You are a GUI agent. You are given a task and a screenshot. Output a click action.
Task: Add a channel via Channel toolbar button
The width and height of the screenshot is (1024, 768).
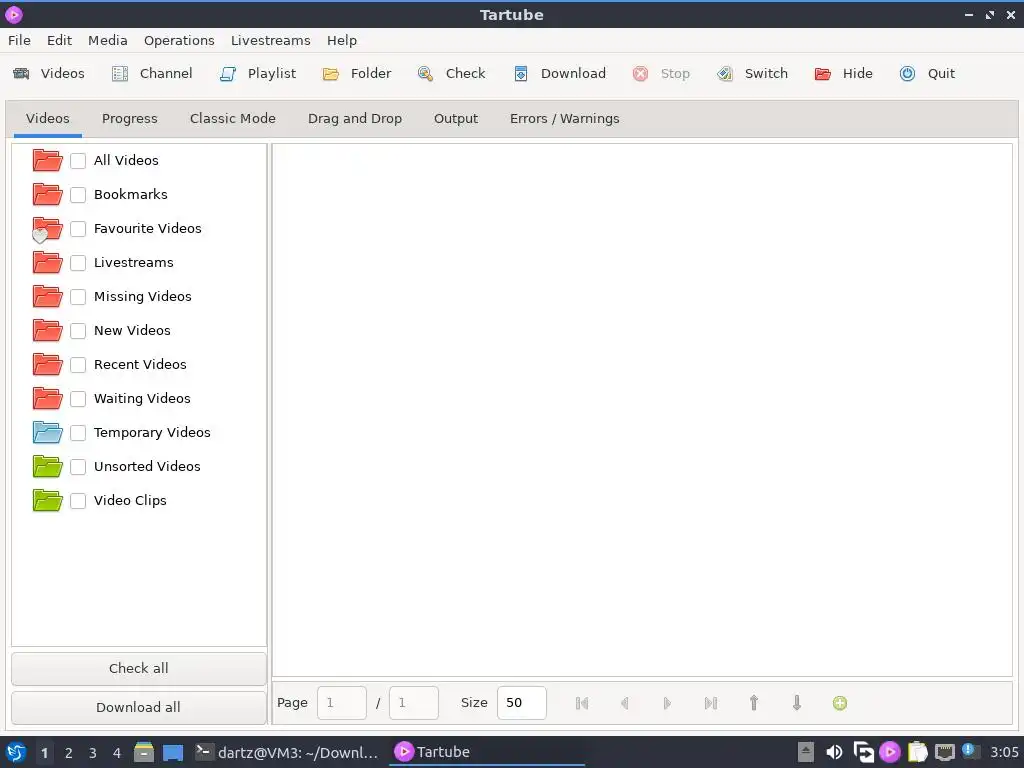click(152, 73)
